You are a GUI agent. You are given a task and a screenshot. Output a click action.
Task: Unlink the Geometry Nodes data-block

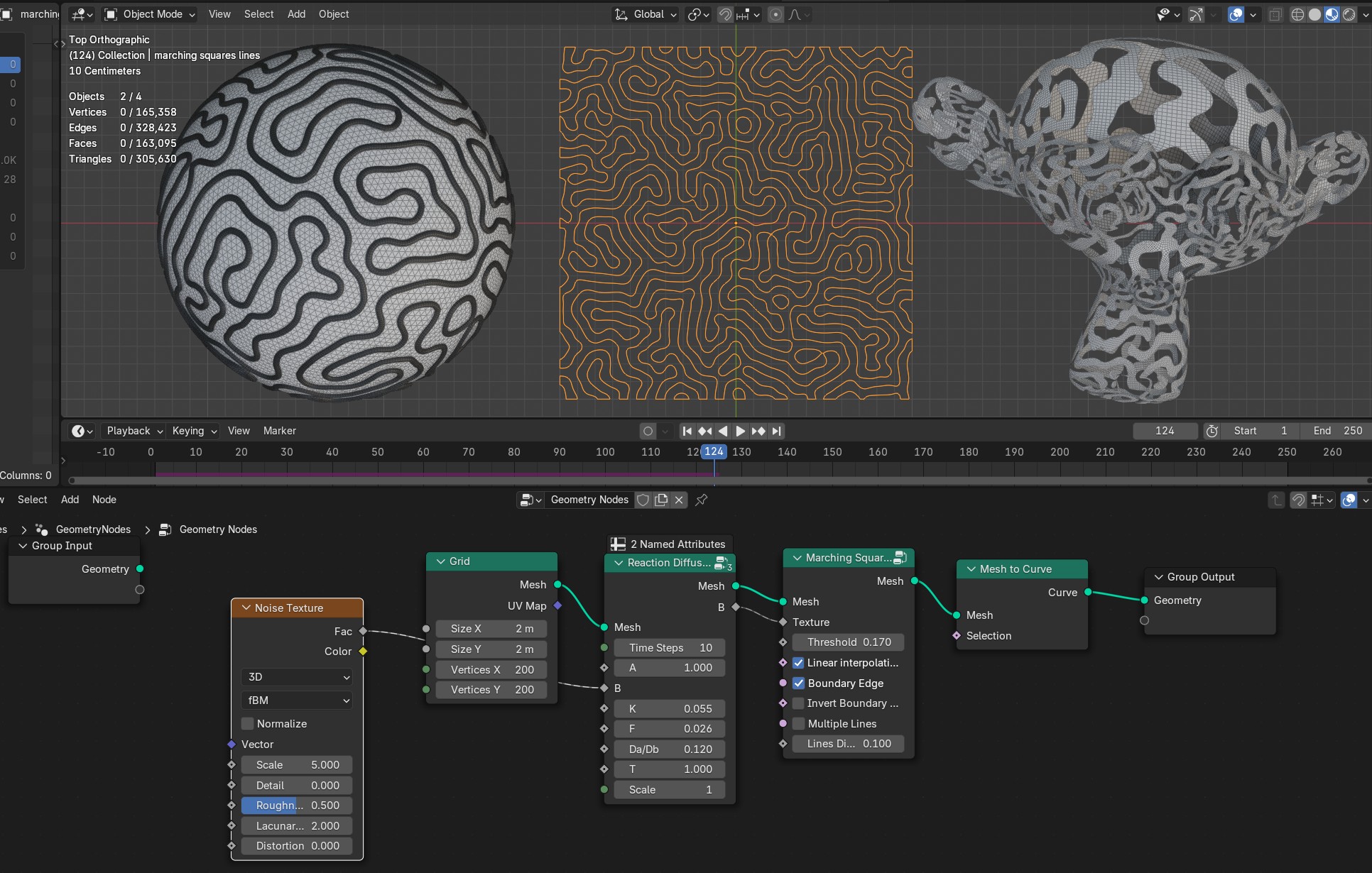679,500
